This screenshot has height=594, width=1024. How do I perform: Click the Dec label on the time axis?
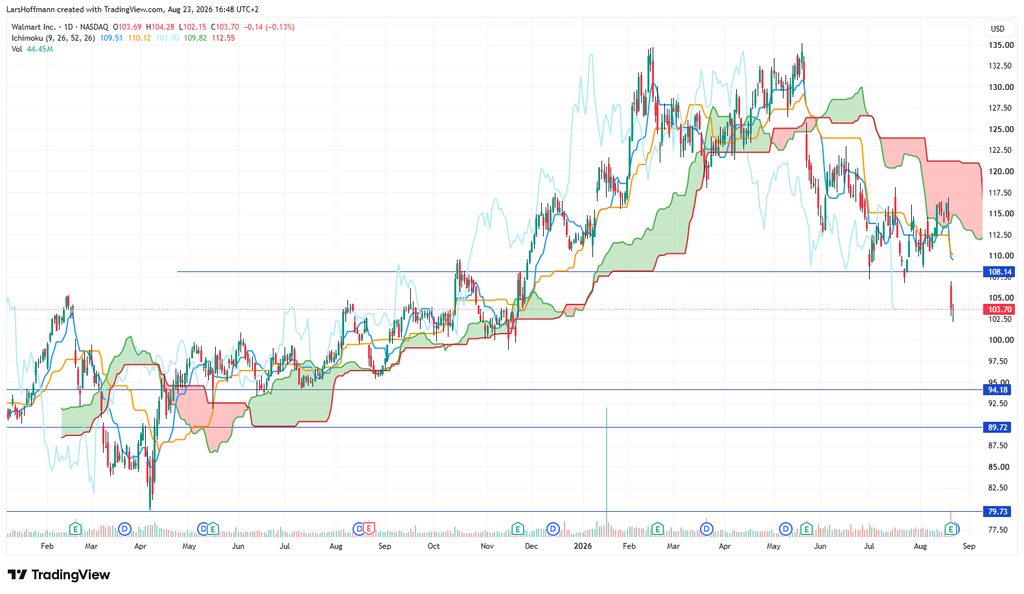pyautogui.click(x=532, y=546)
